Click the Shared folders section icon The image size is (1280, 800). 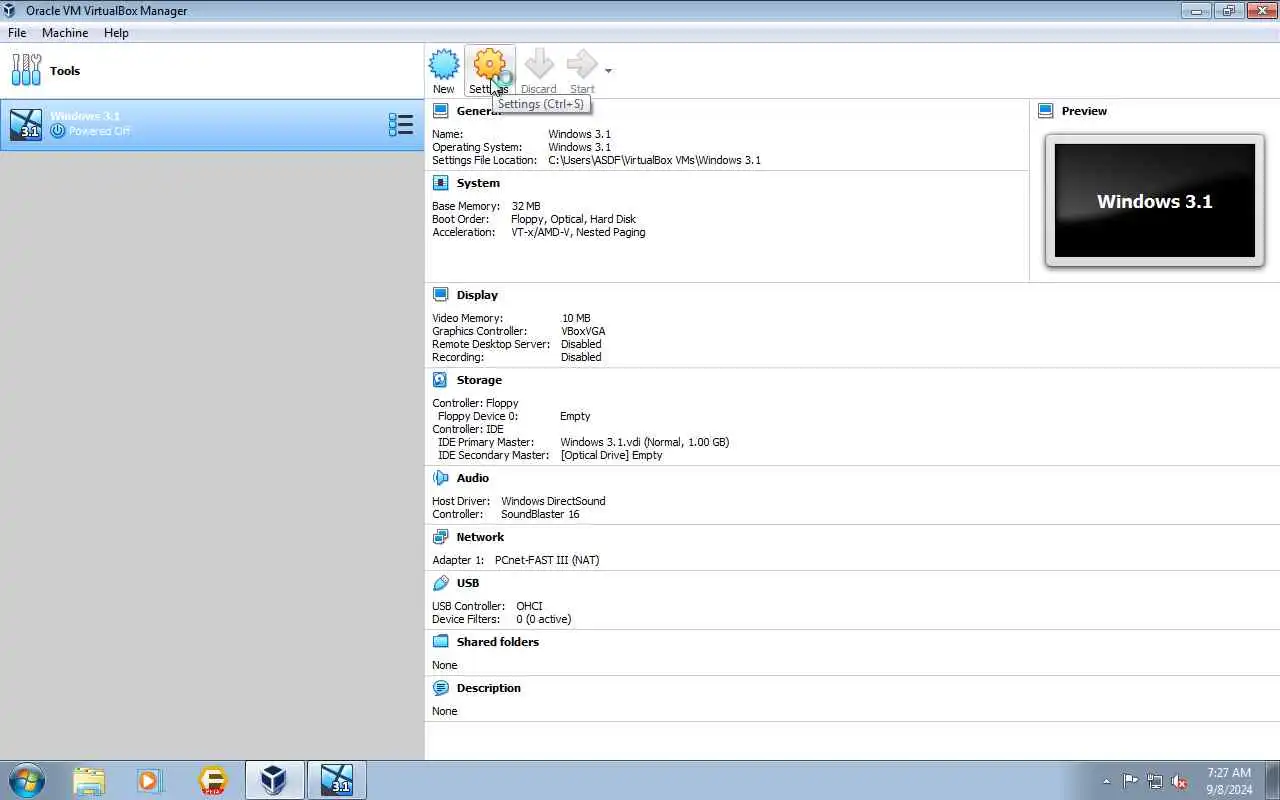[x=440, y=642]
